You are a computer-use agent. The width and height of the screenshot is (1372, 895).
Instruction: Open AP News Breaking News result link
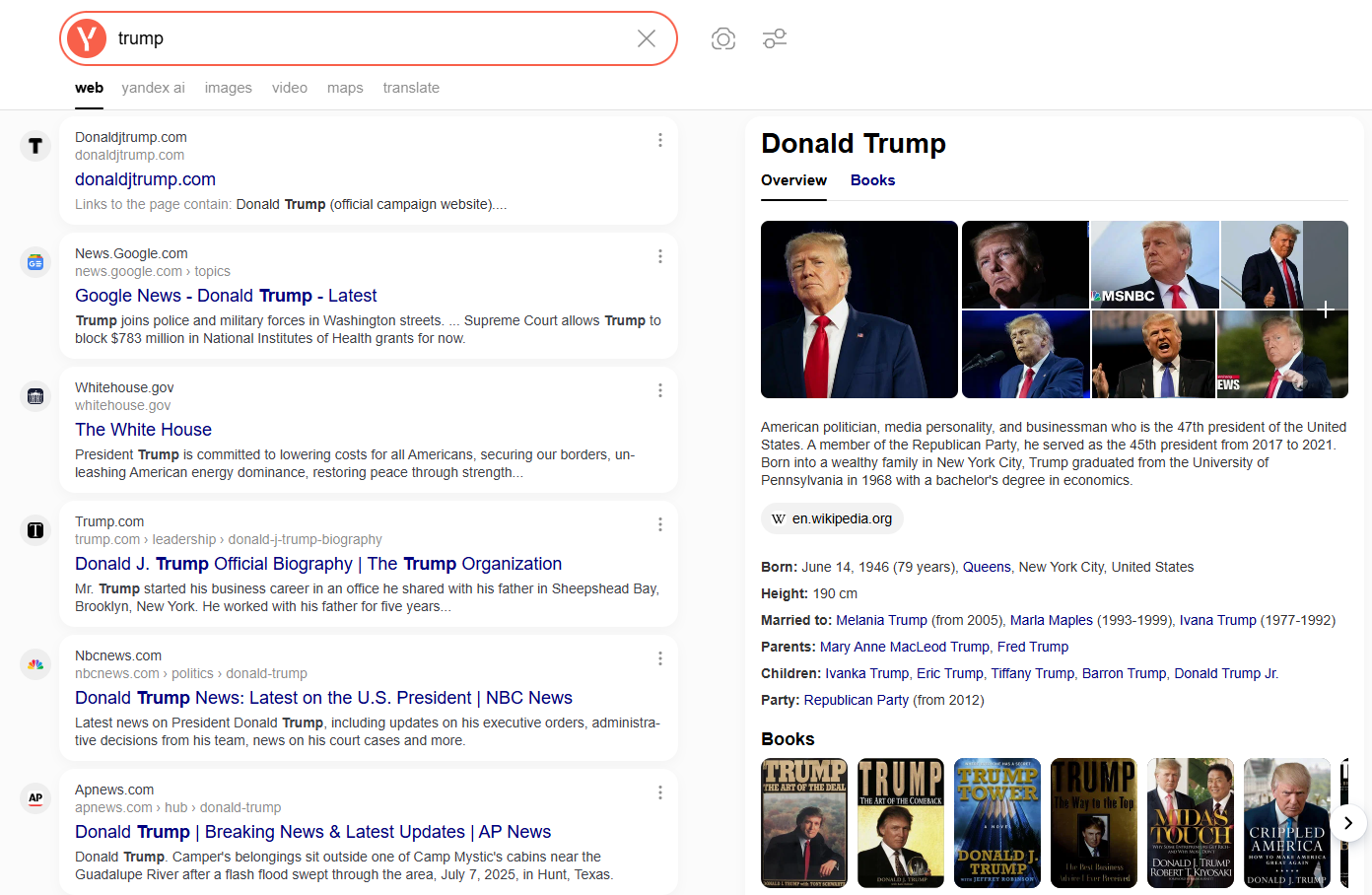click(312, 832)
